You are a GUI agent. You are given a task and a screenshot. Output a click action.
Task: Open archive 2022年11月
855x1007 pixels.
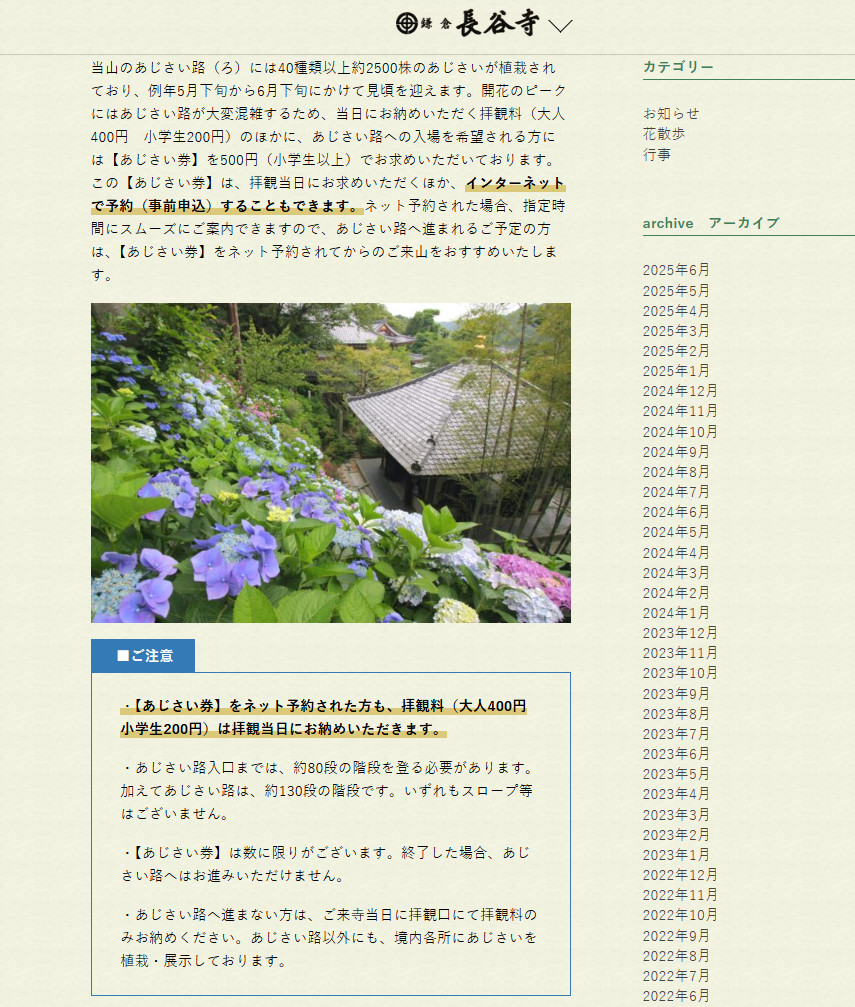click(680, 895)
